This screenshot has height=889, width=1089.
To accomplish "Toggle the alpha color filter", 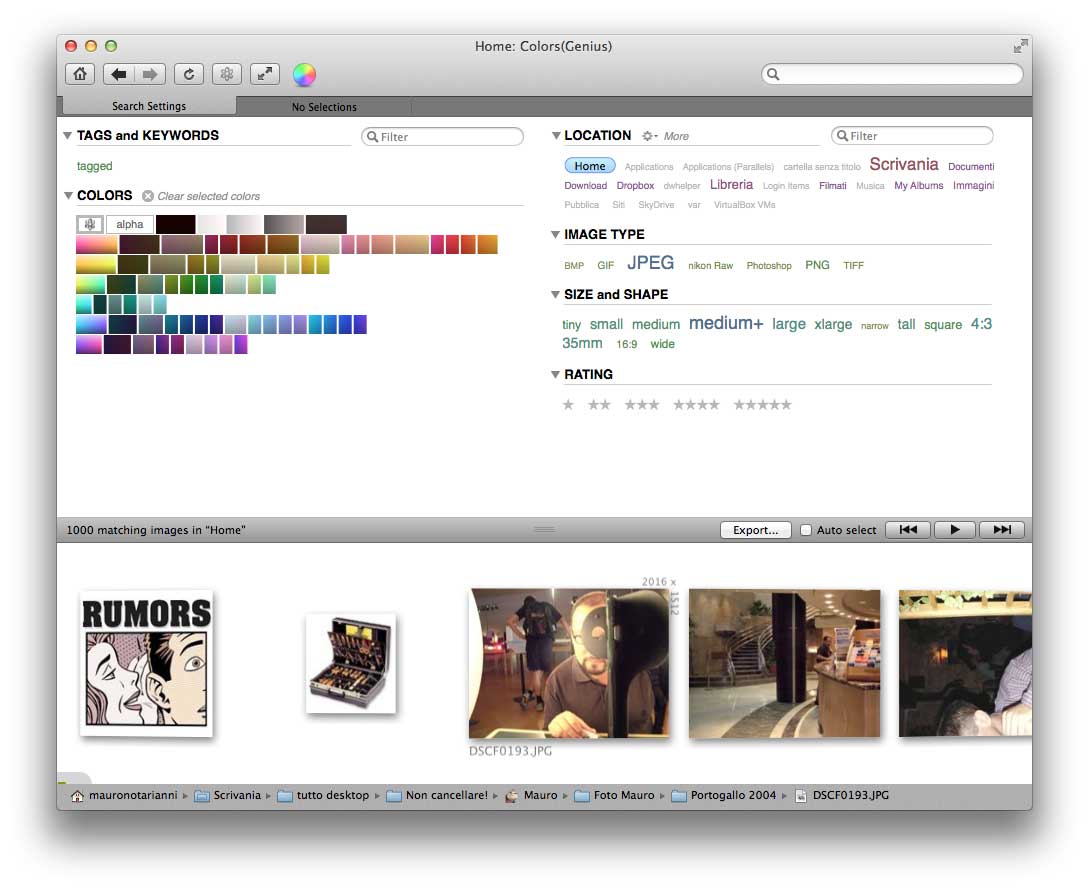I will 130,224.
